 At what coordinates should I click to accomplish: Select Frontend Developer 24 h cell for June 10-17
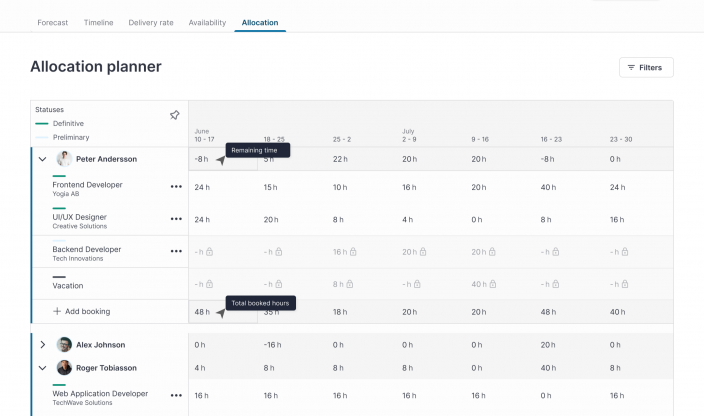202,187
